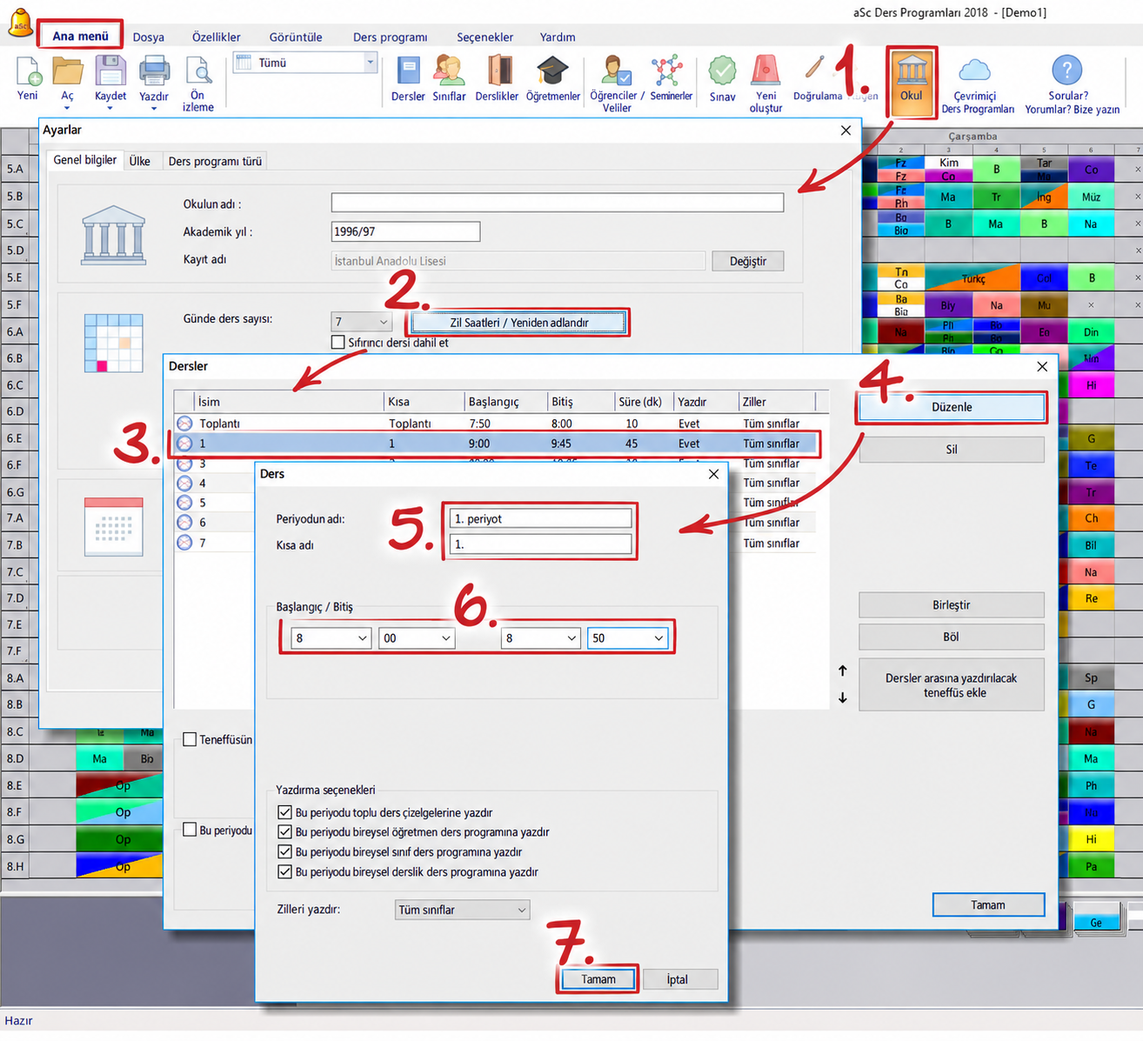
Task: Start the Sınav check icon
Action: coord(722,79)
